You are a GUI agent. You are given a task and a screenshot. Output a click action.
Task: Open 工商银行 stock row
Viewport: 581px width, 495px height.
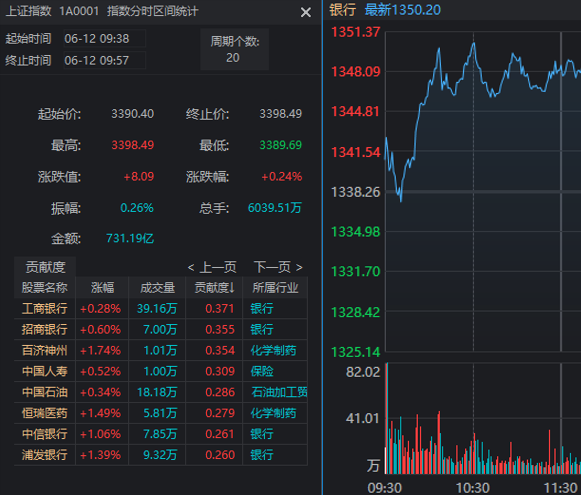(161, 308)
